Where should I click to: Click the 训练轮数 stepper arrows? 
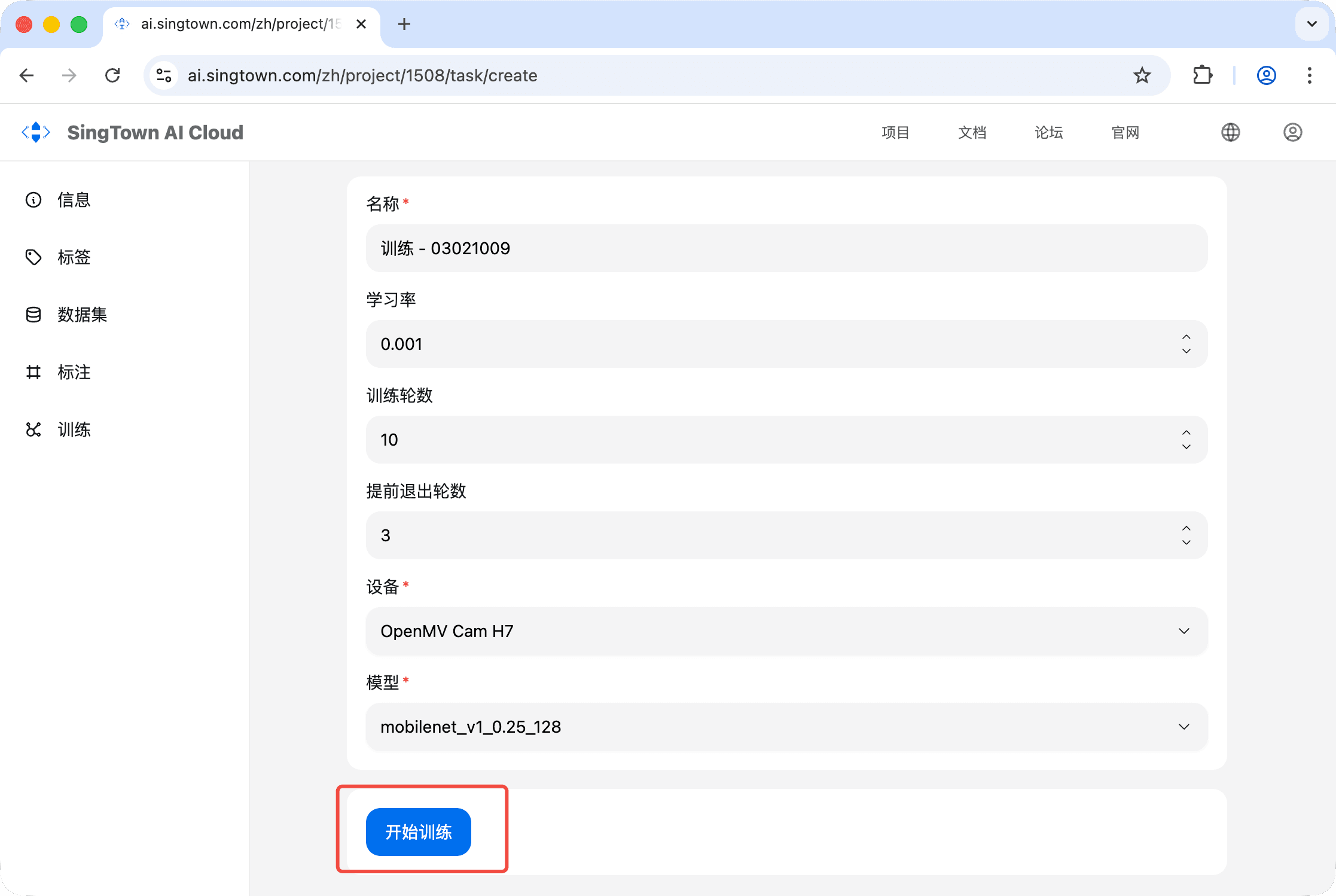coord(1186,440)
